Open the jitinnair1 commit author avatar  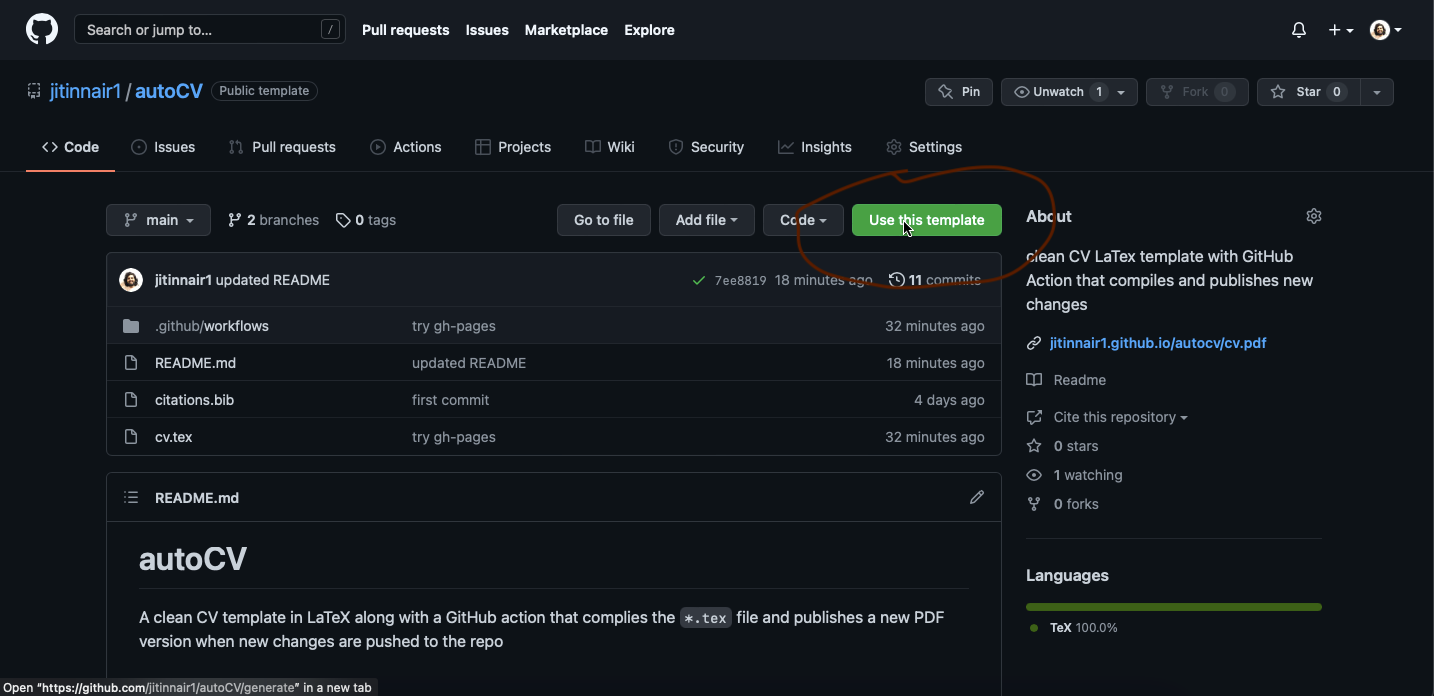131,280
